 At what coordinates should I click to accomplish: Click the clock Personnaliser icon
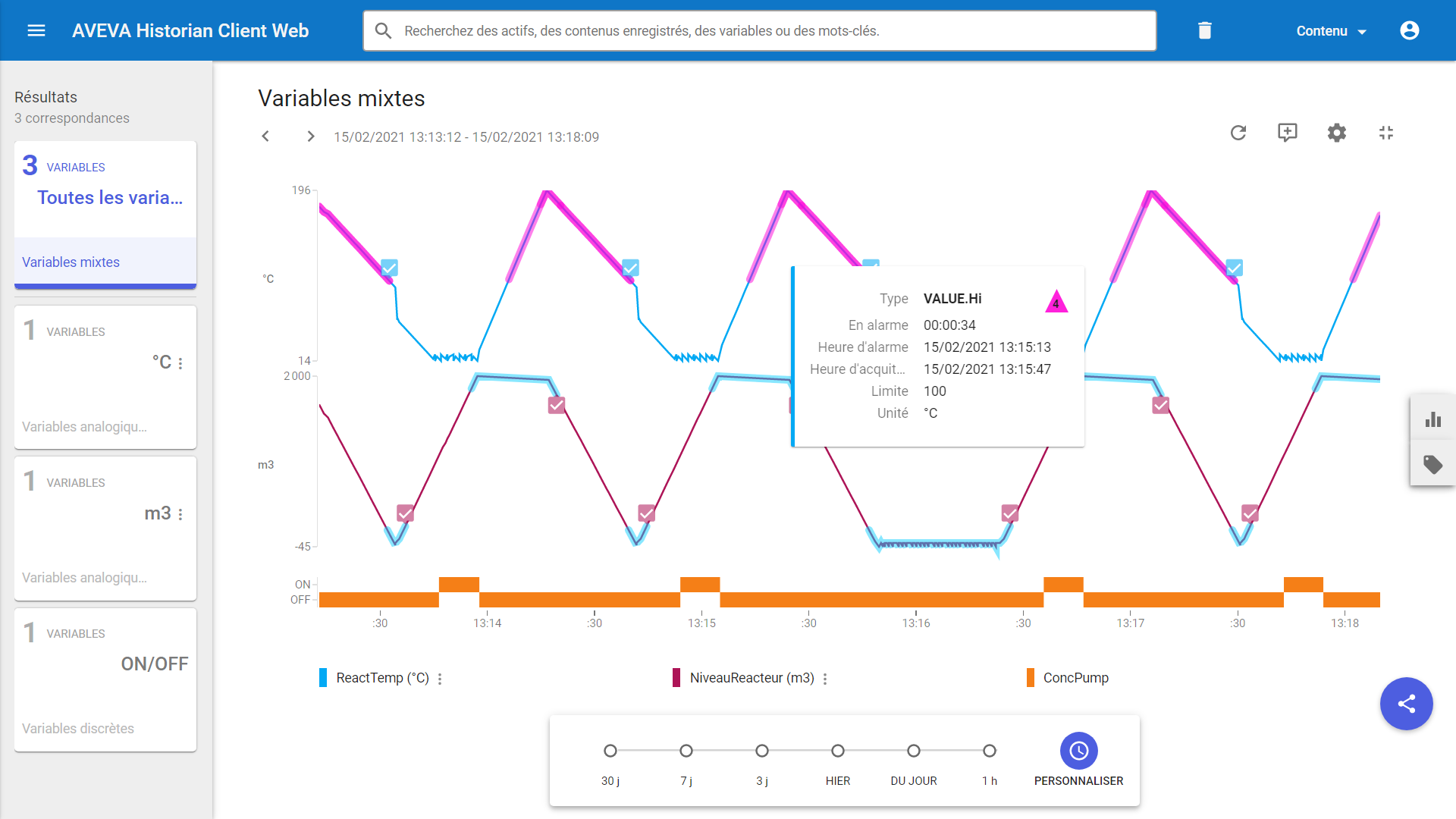point(1078,751)
